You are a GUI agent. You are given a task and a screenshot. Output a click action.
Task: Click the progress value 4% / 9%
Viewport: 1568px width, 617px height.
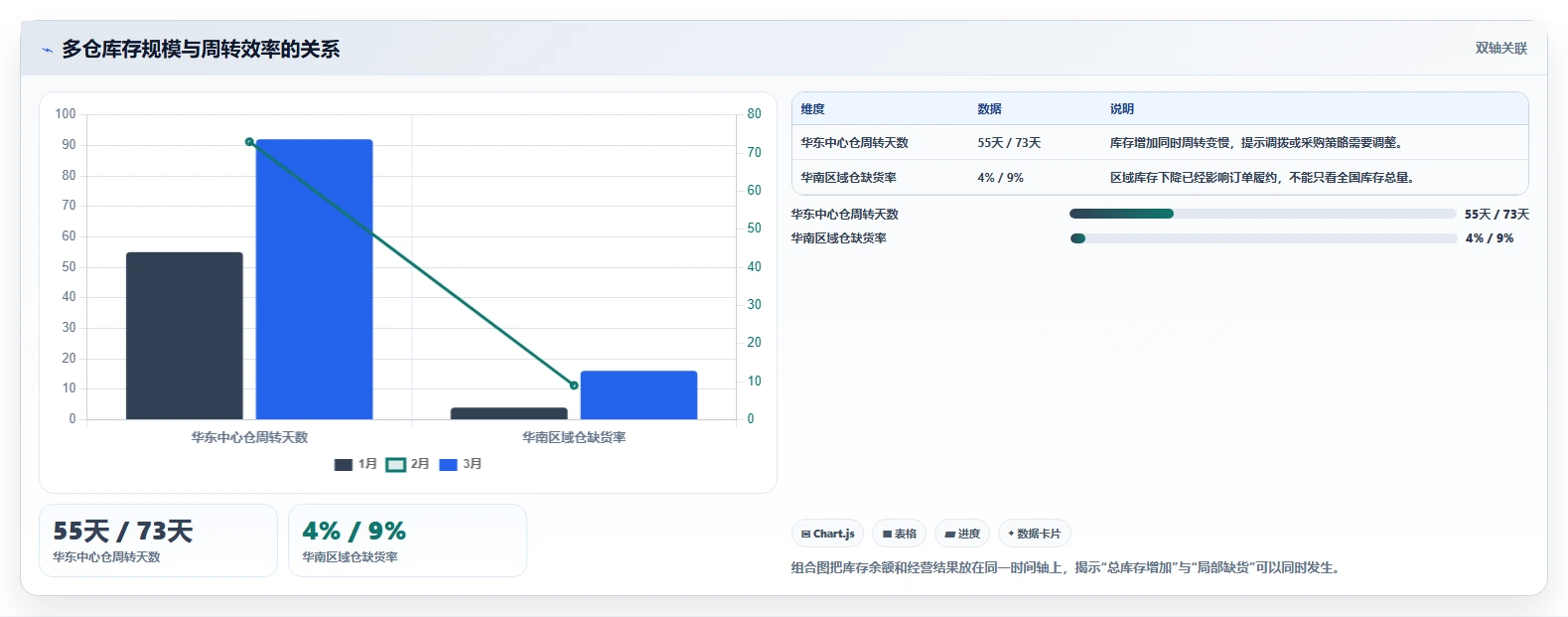(x=1490, y=238)
